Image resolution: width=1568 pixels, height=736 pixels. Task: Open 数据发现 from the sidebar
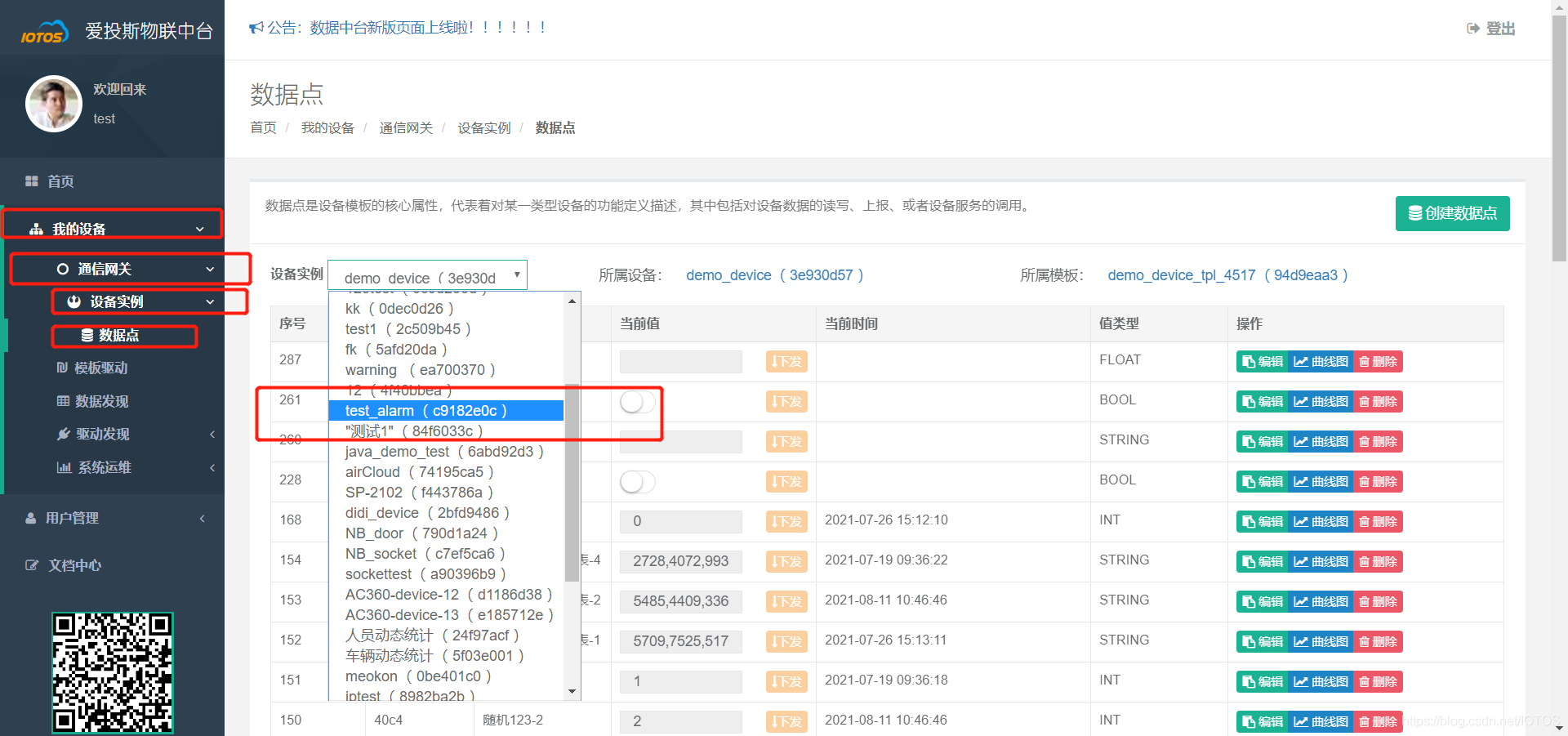(x=101, y=401)
